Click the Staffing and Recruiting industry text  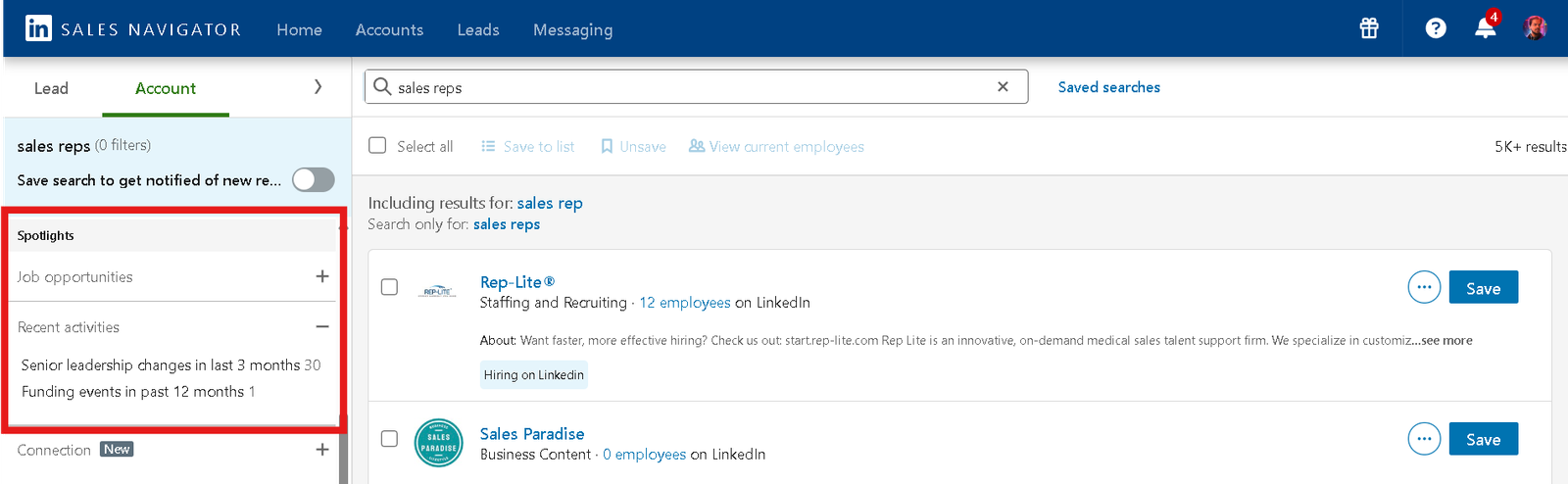point(553,303)
